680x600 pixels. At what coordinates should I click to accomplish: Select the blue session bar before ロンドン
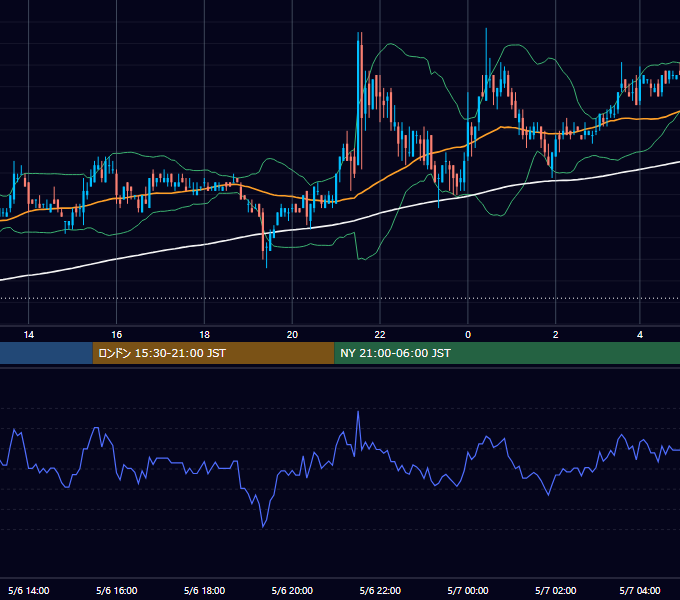tap(46, 353)
